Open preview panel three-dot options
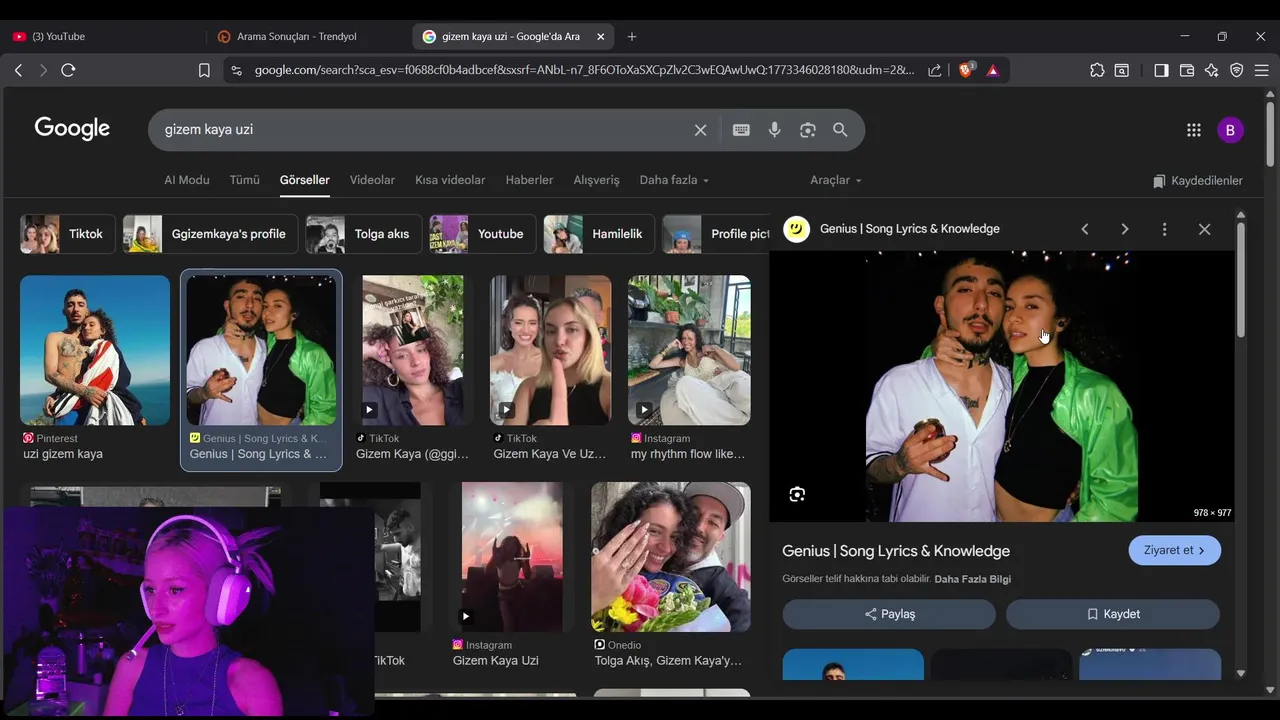This screenshot has width=1280, height=720. [x=1164, y=229]
